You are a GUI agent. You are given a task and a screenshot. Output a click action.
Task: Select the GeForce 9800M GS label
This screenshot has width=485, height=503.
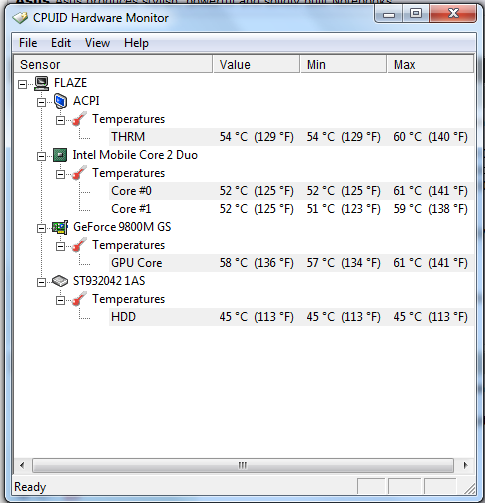[x=122, y=227]
